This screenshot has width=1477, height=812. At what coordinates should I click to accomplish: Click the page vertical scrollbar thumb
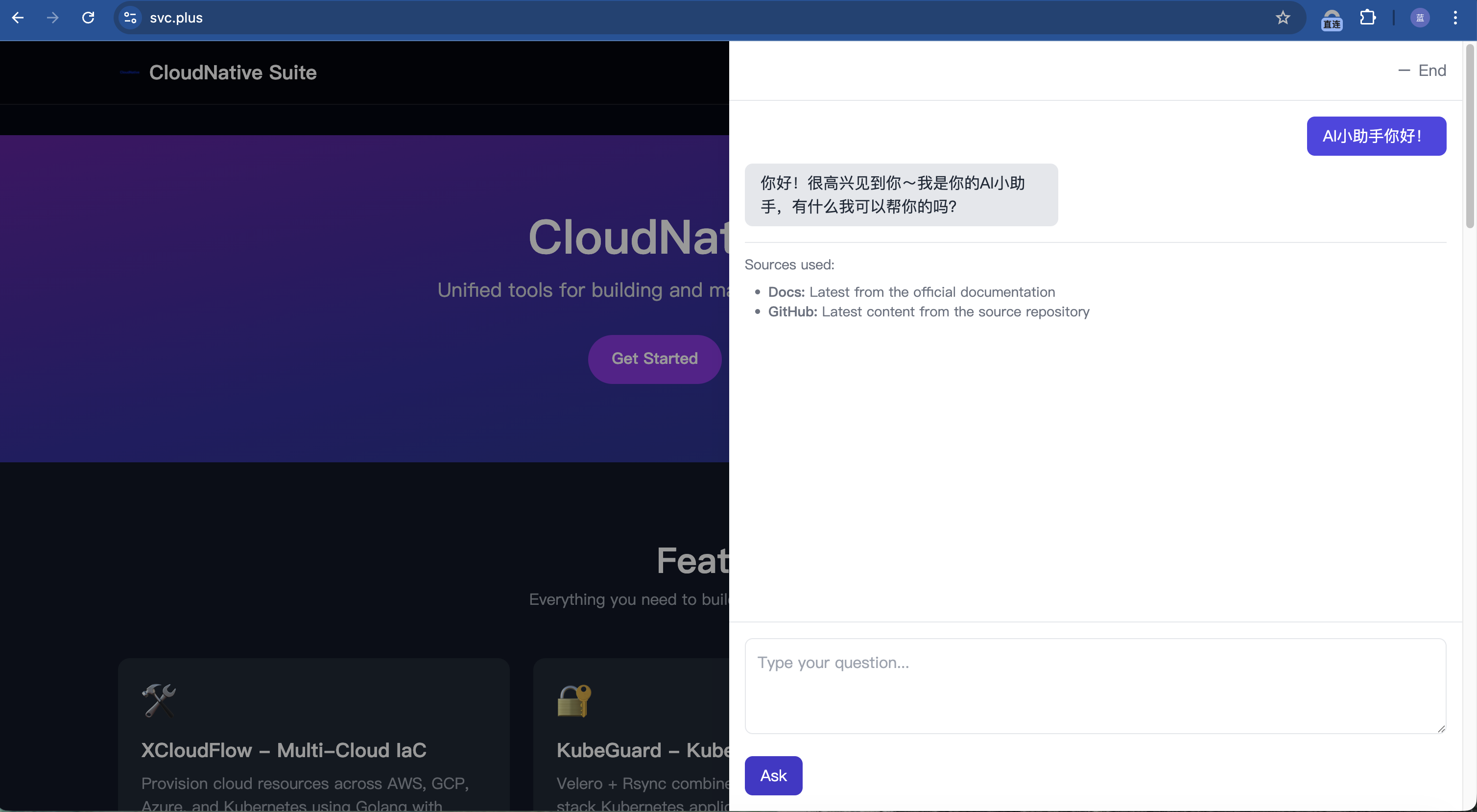(1470, 137)
